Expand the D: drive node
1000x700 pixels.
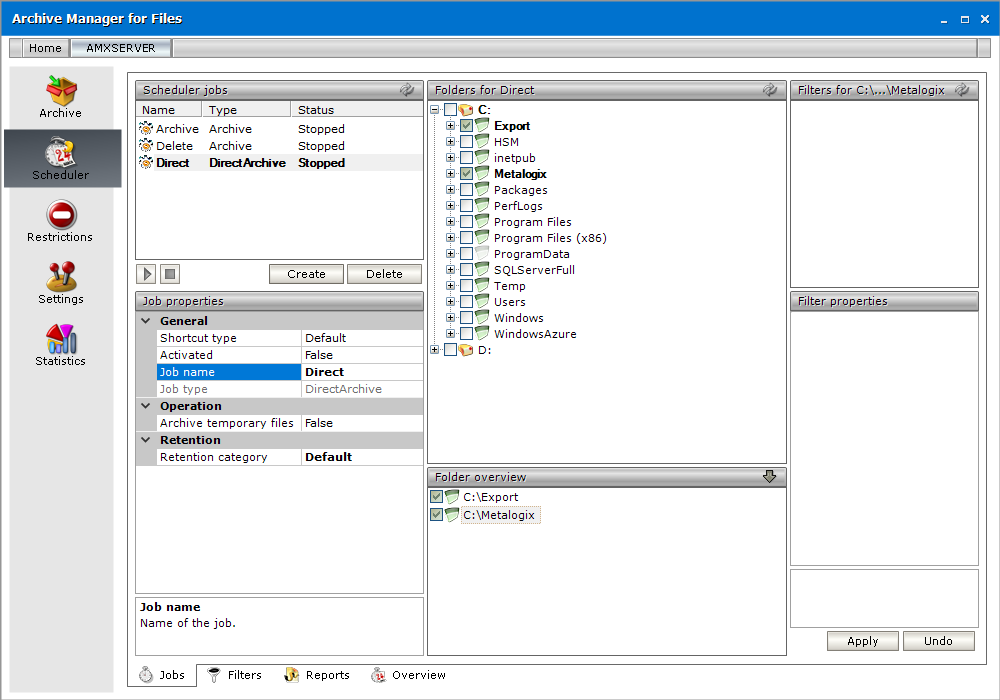(x=435, y=350)
